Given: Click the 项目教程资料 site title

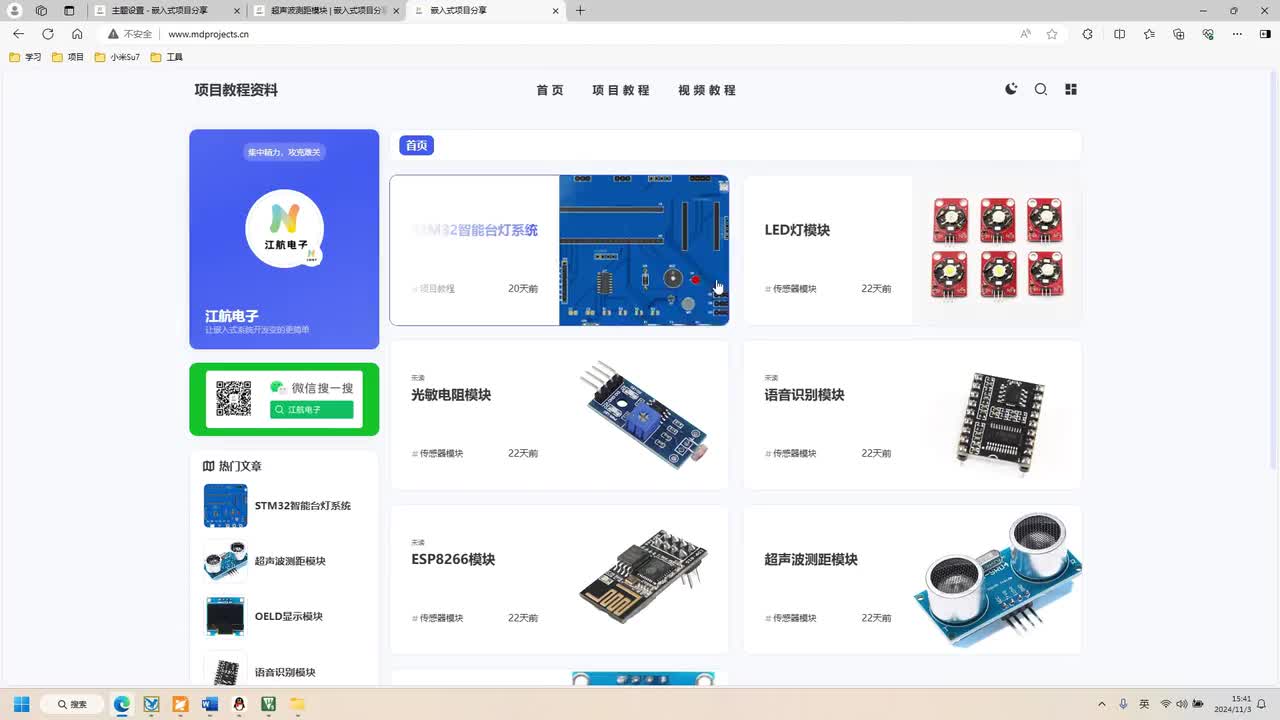Looking at the screenshot, I should pos(236,90).
